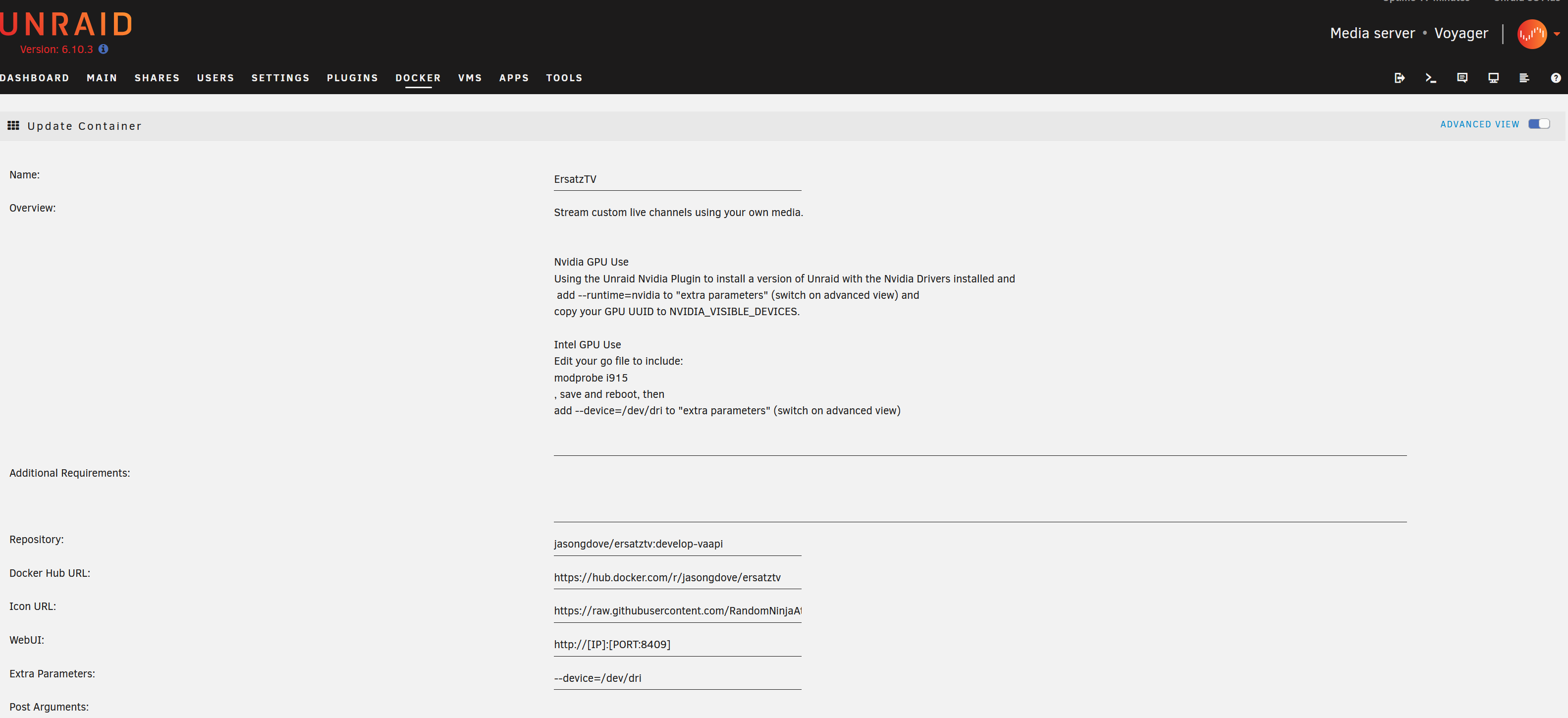This screenshot has height=718, width=1568.
Task: Click the 'ADVANCED VIEW' label
Action: 1480,124
